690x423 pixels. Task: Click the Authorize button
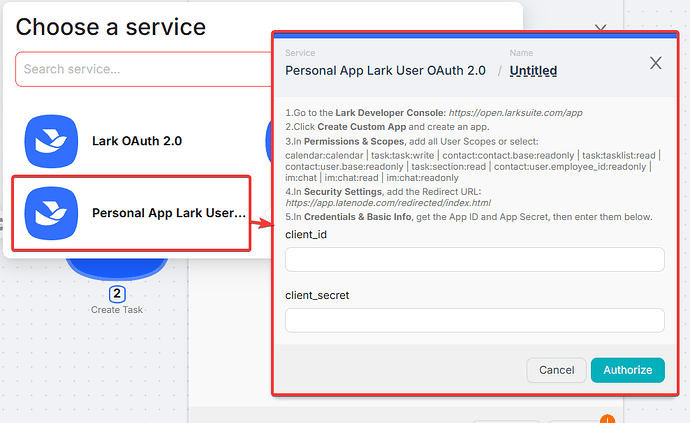628,370
